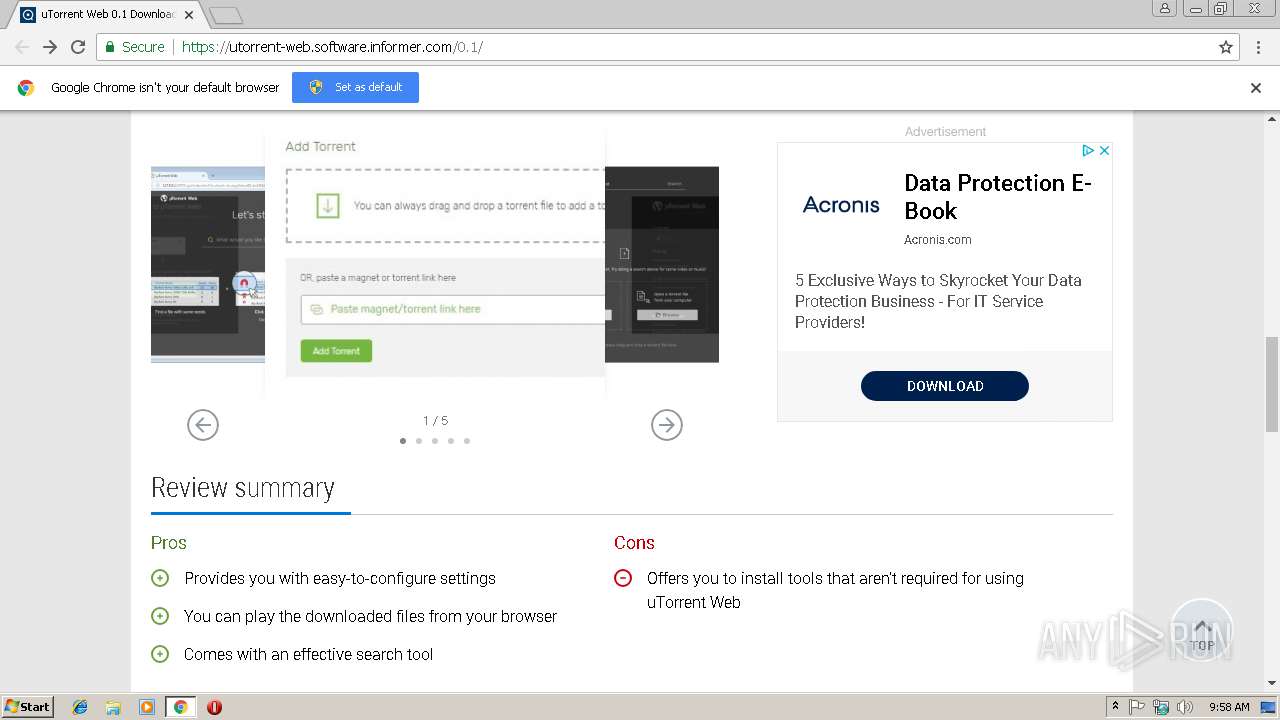Click the Pros heading
The width and height of the screenshot is (1280, 720).
169,543
